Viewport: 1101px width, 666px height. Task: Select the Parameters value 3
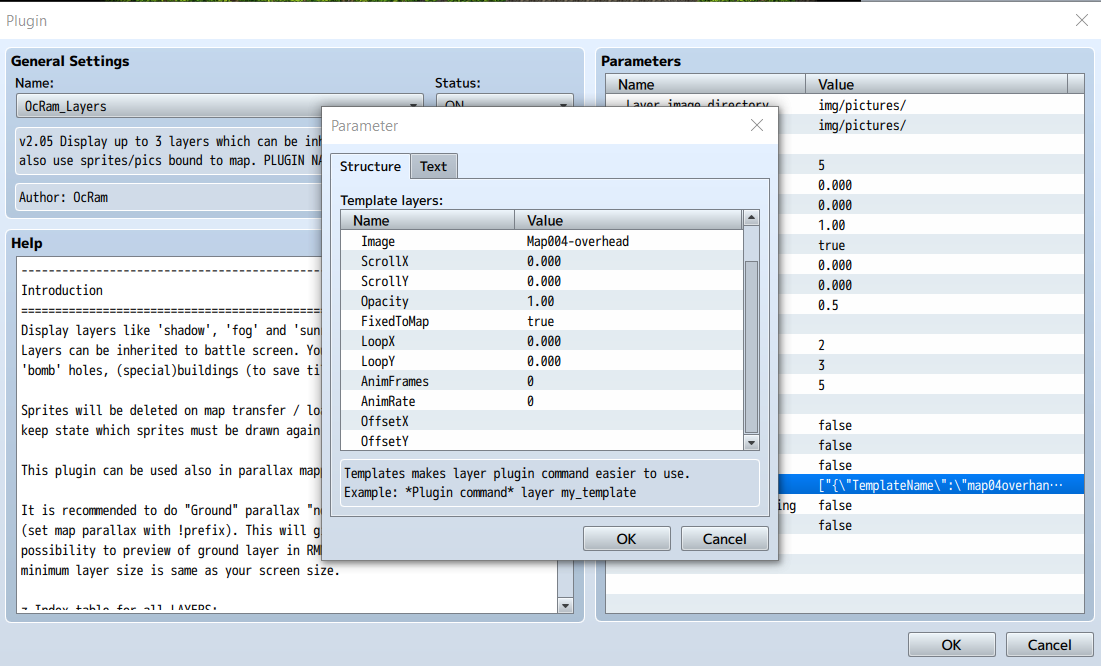pyautogui.click(x=822, y=365)
